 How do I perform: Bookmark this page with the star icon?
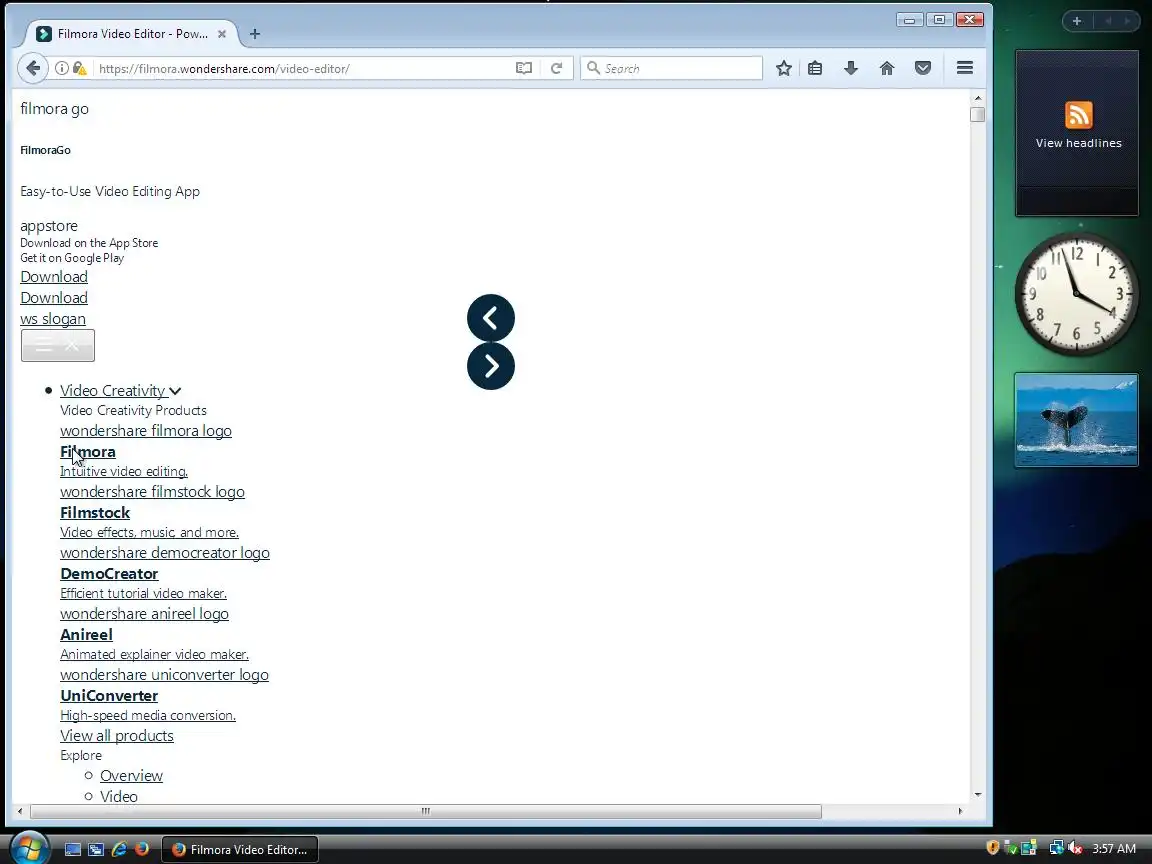(784, 68)
